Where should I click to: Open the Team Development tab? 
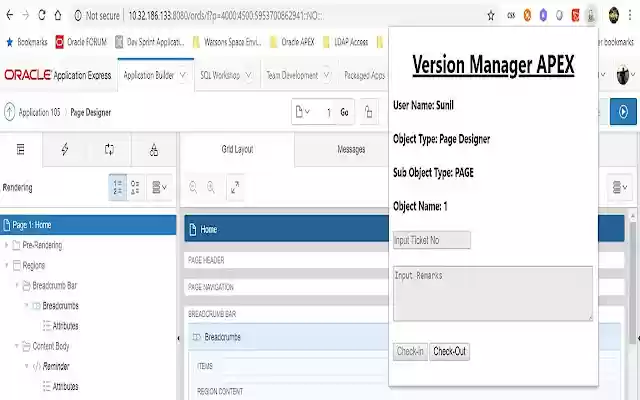coord(292,75)
